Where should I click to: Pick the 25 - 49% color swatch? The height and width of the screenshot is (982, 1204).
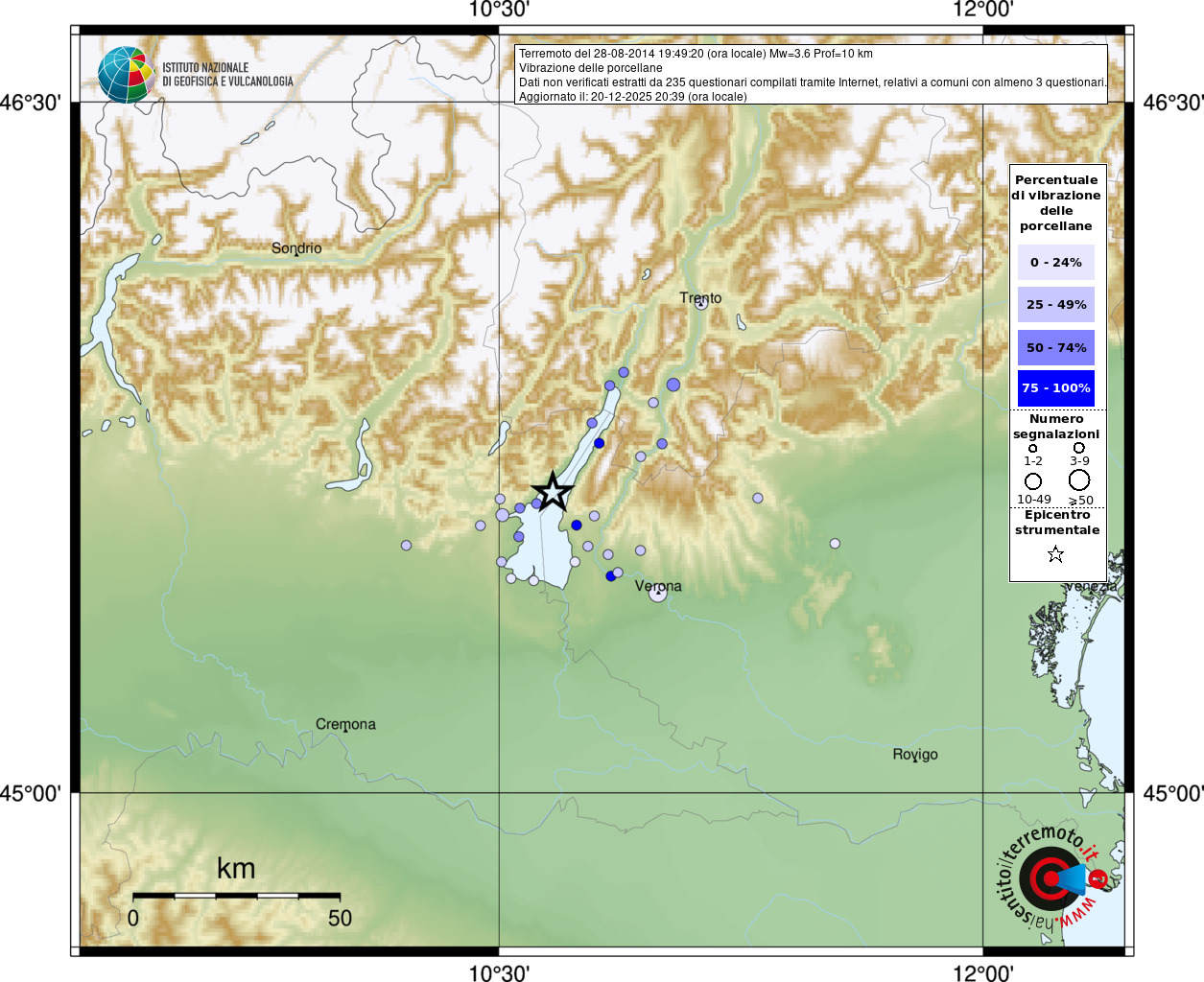(1055, 304)
